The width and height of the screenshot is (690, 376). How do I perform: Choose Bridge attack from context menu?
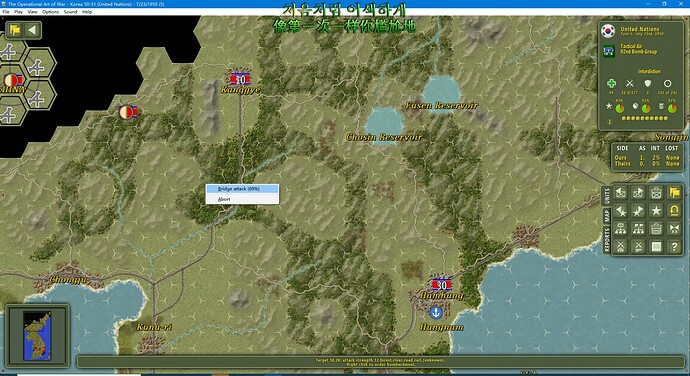242,189
